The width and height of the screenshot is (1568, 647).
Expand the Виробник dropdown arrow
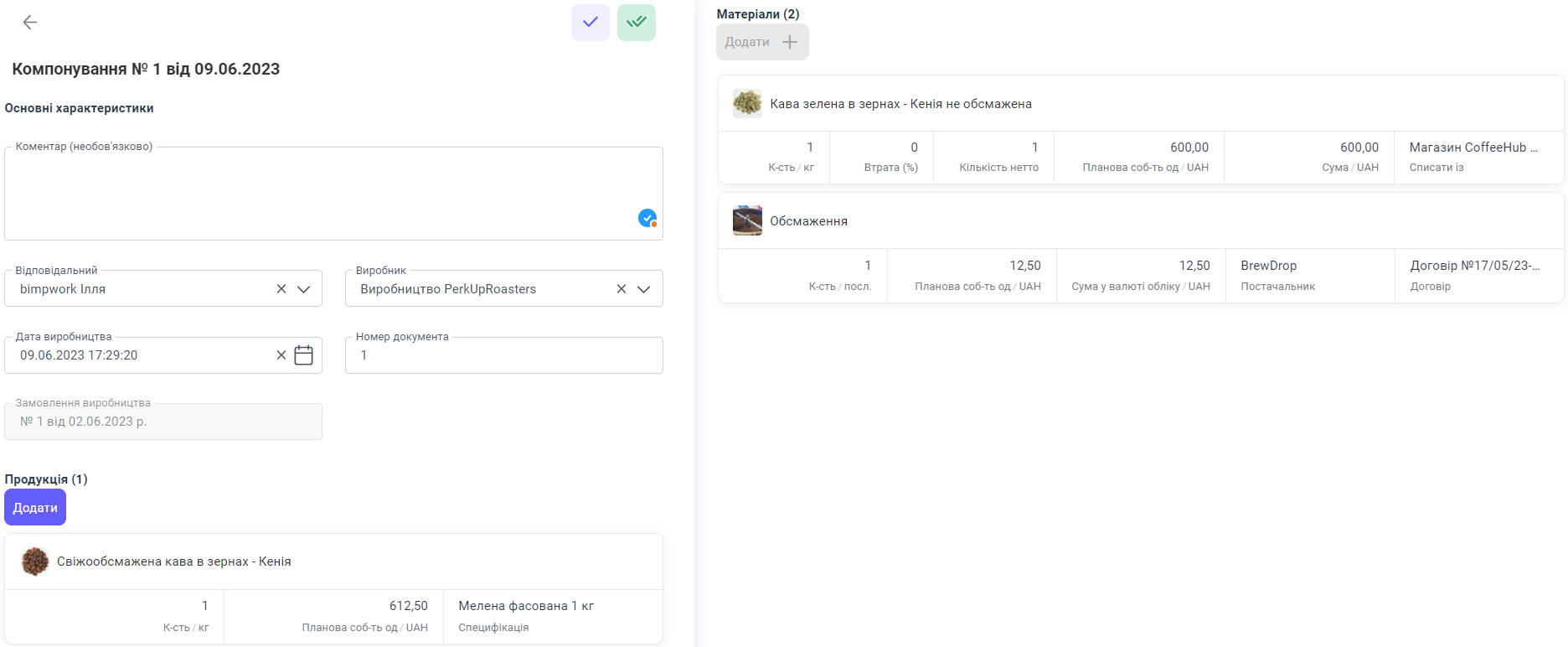click(643, 289)
